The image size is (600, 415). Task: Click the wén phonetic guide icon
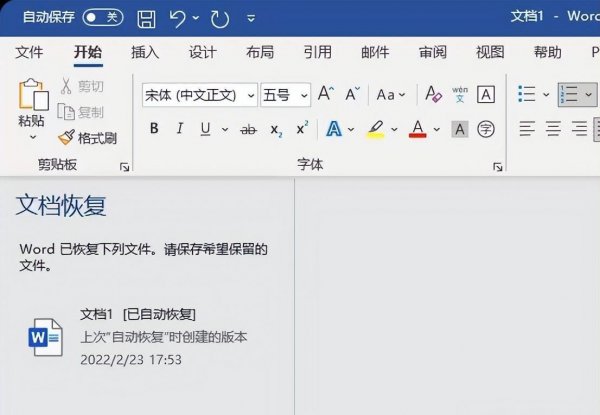click(460, 94)
